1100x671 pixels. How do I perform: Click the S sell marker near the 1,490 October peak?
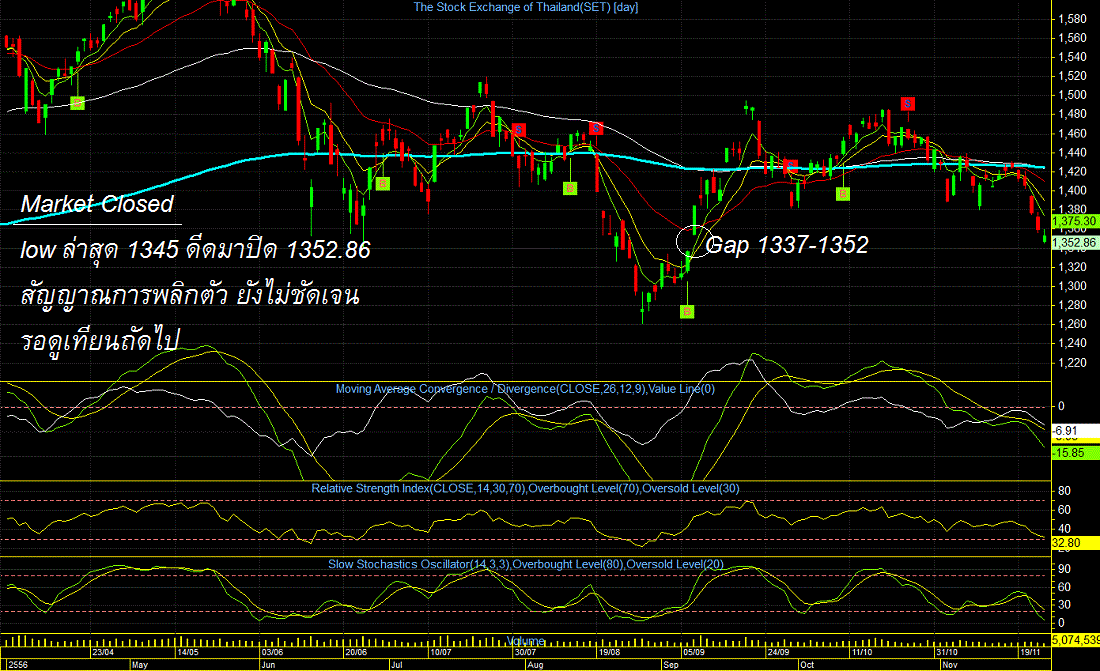pyautogui.click(x=908, y=104)
